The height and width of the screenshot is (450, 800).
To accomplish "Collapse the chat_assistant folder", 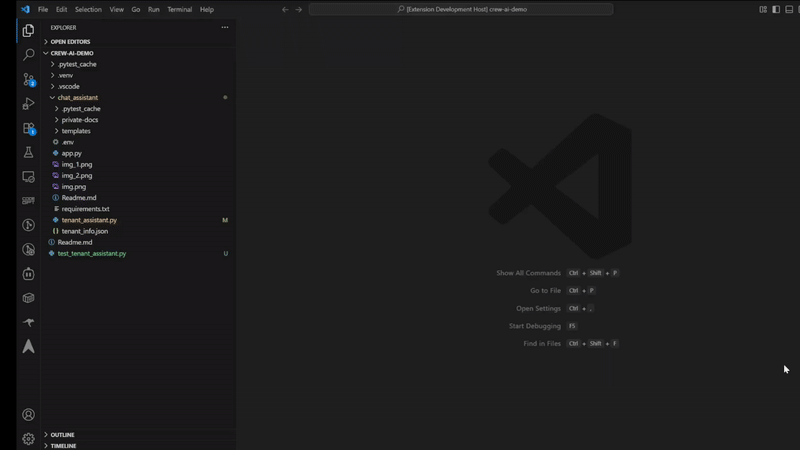I will point(77,98).
